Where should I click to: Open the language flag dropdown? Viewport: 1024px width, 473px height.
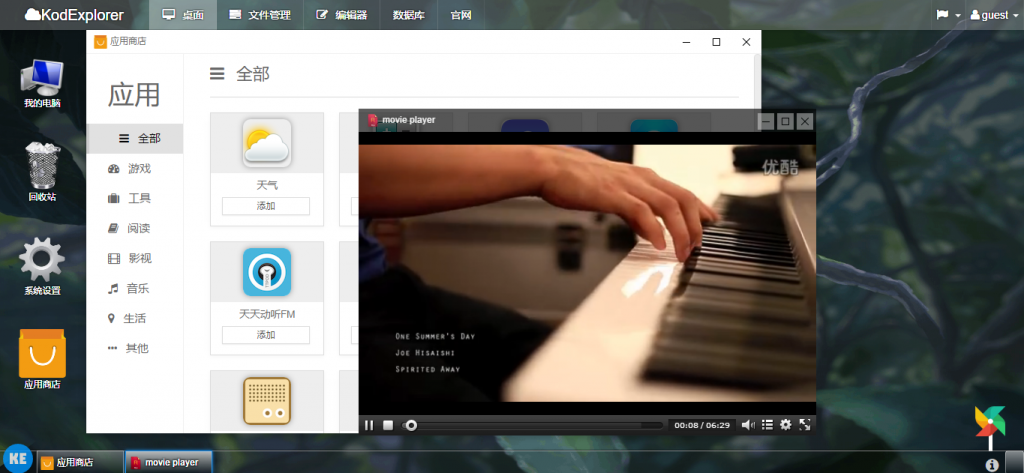[x=949, y=15]
